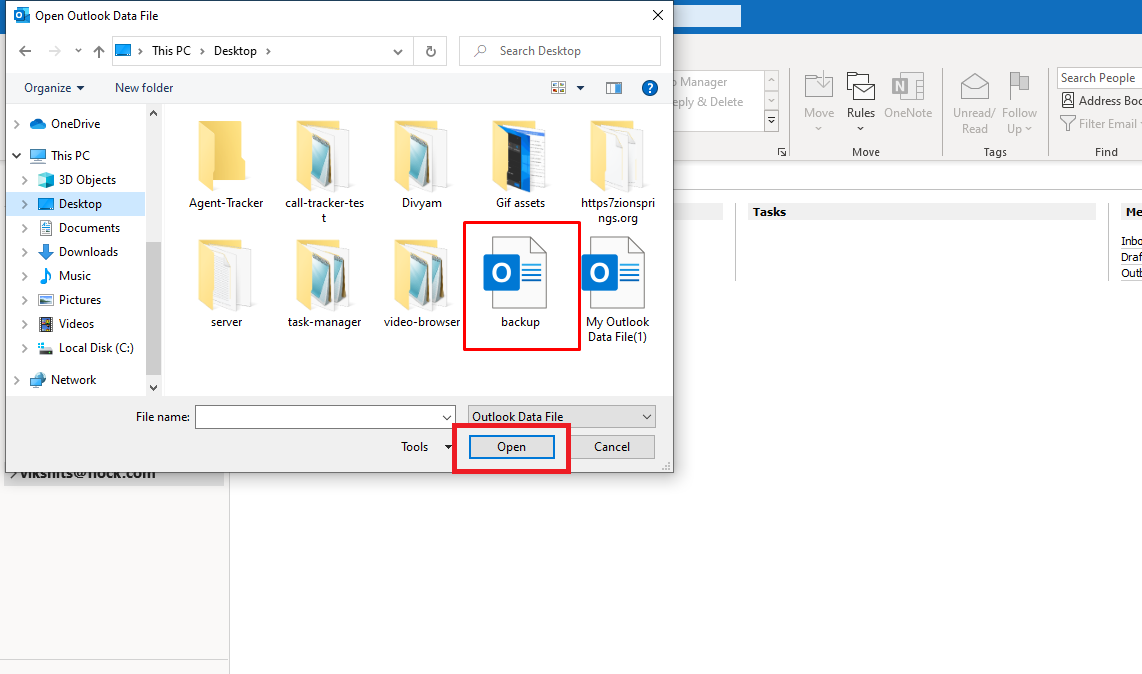This screenshot has height=674, width=1142.
Task: Change view with the view icon
Action: click(x=559, y=88)
